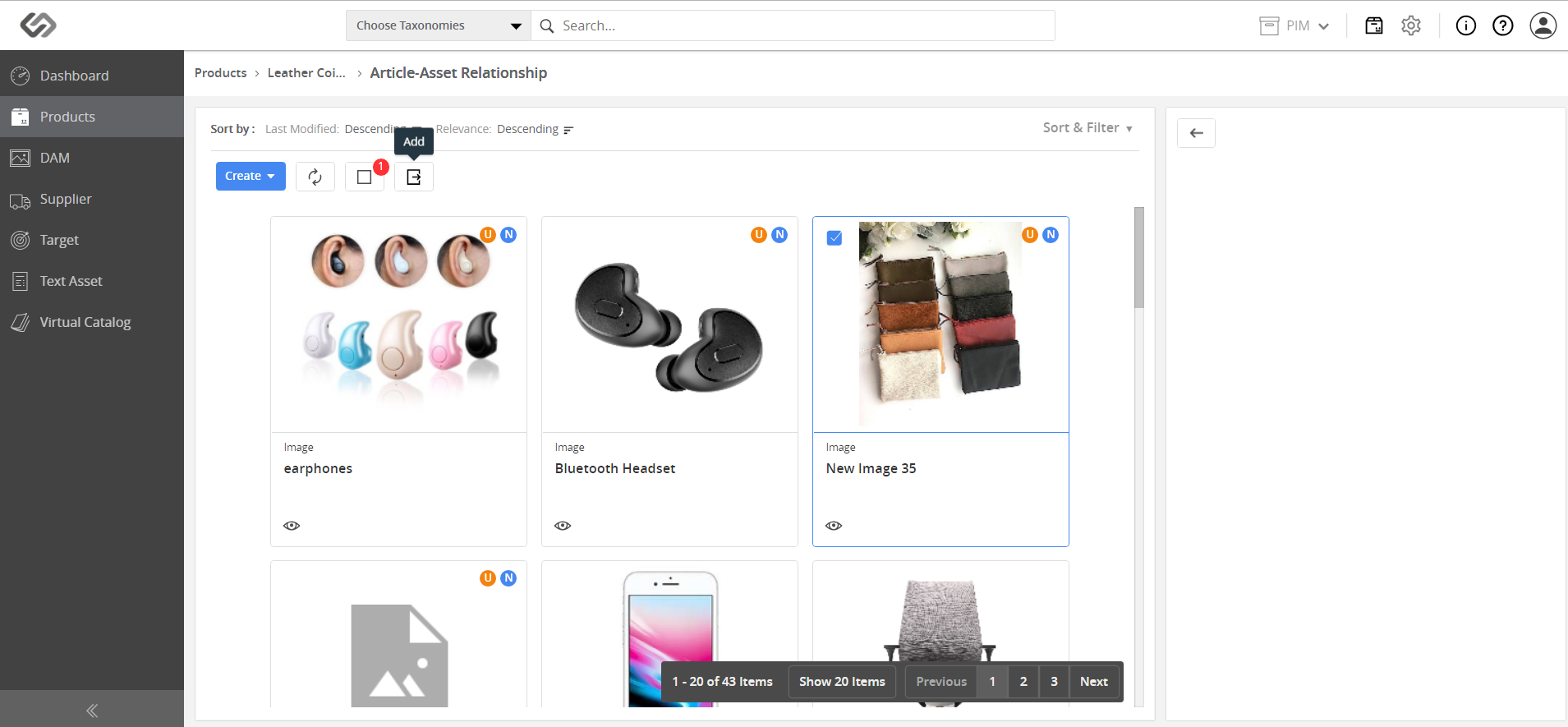Click the info circle icon
Screen dimensions: 1568x727
pyautogui.click(x=1466, y=25)
